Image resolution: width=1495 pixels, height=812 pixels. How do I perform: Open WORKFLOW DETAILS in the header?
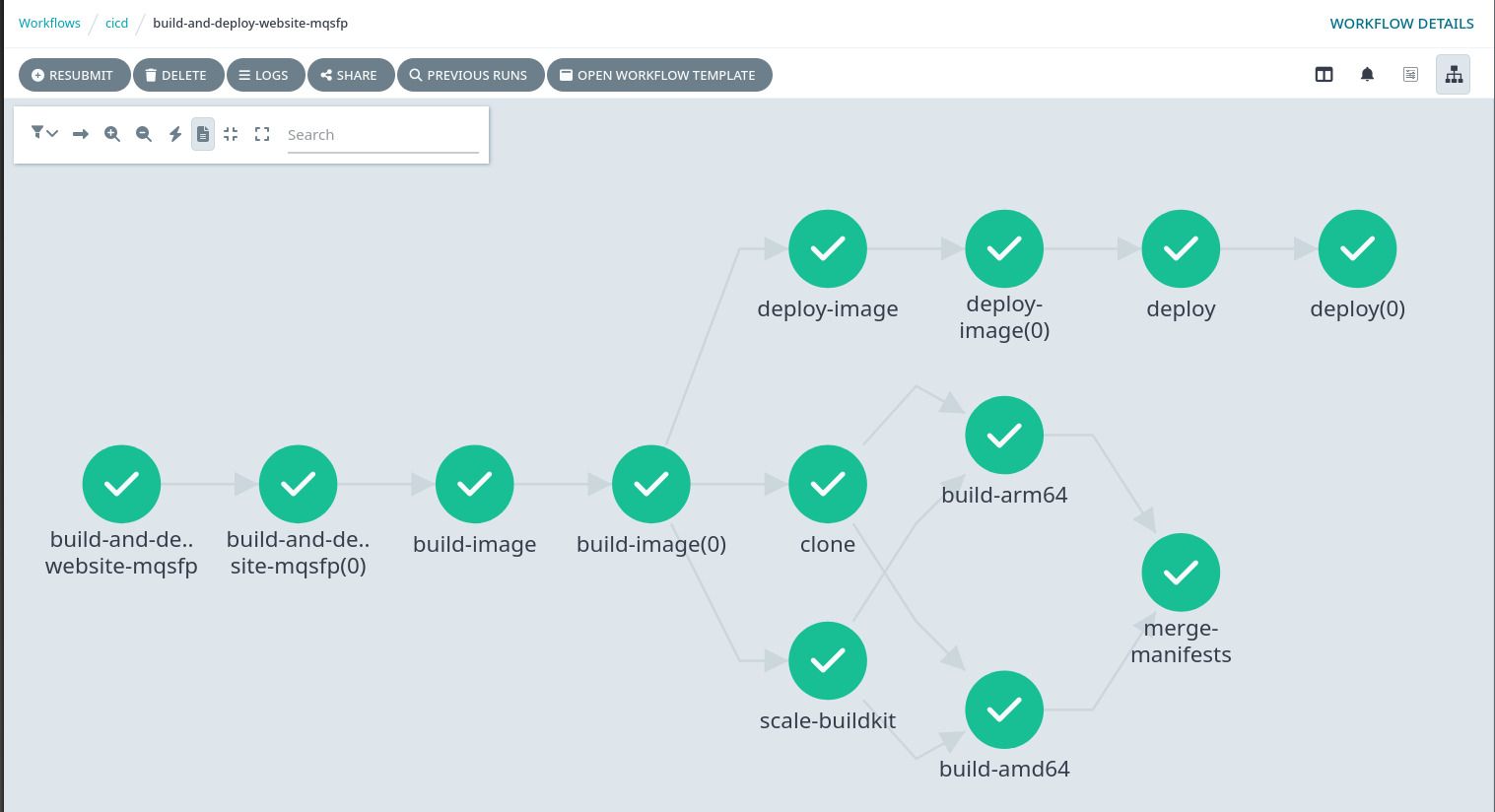pos(1401,24)
